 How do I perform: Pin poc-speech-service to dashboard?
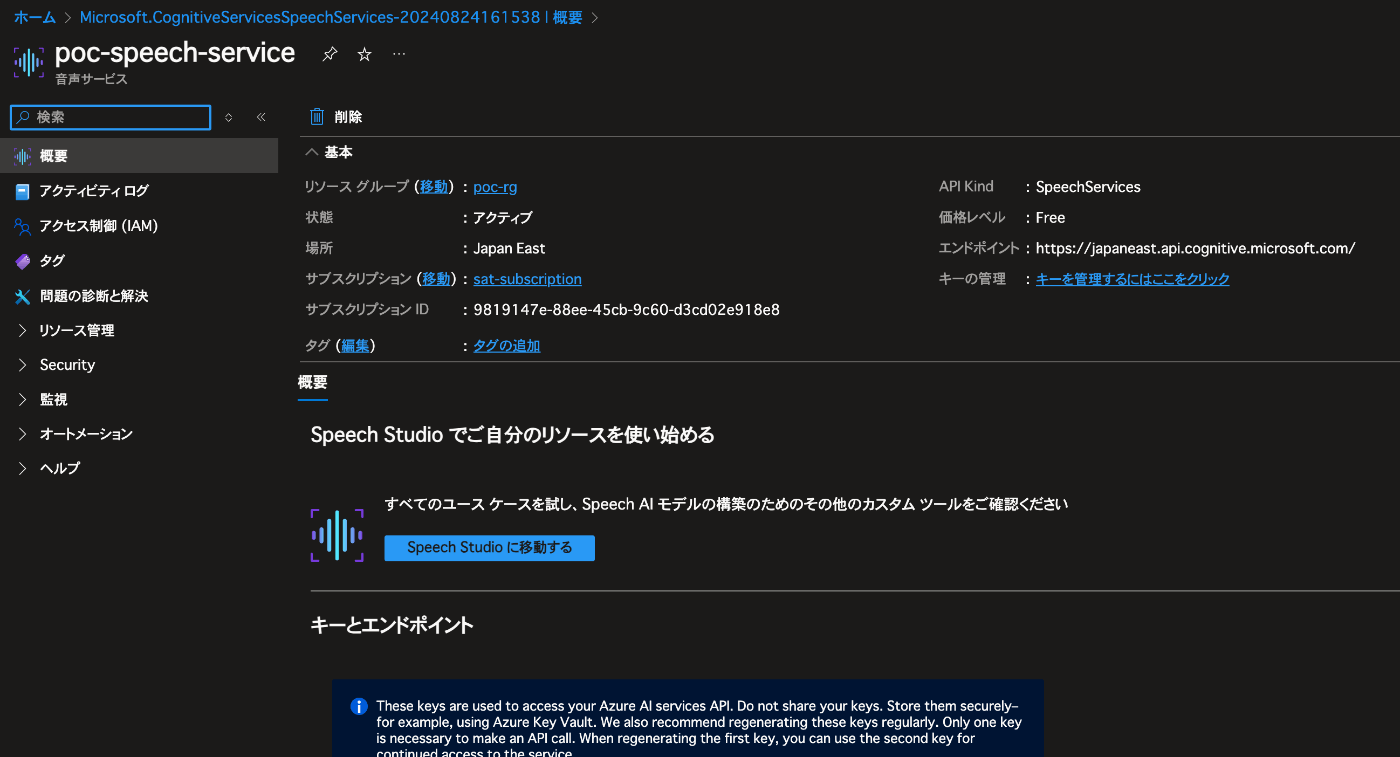pos(329,55)
